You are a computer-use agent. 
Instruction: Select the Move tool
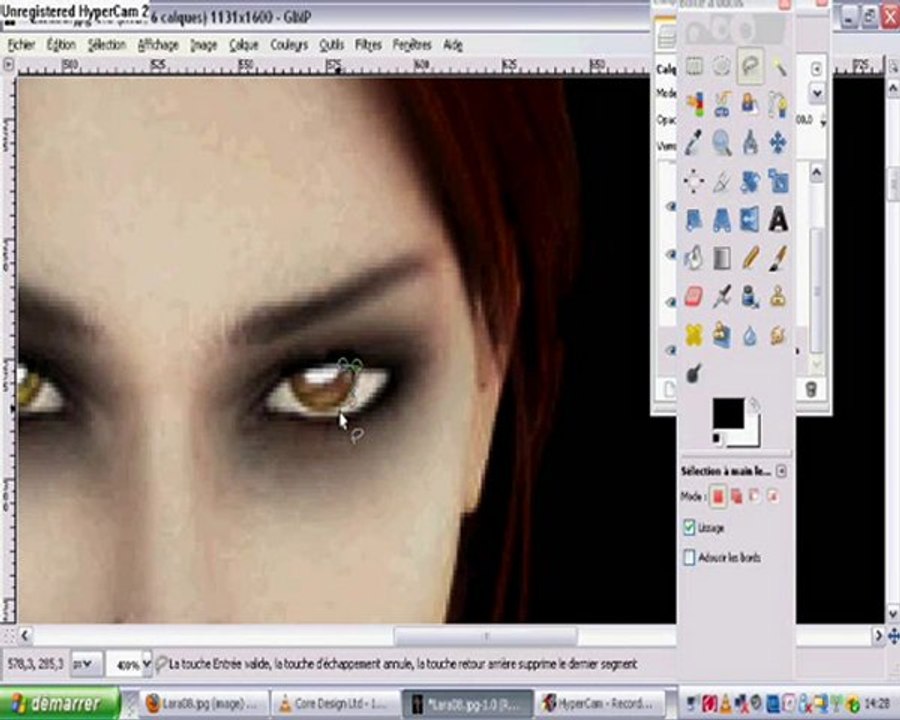[x=778, y=143]
